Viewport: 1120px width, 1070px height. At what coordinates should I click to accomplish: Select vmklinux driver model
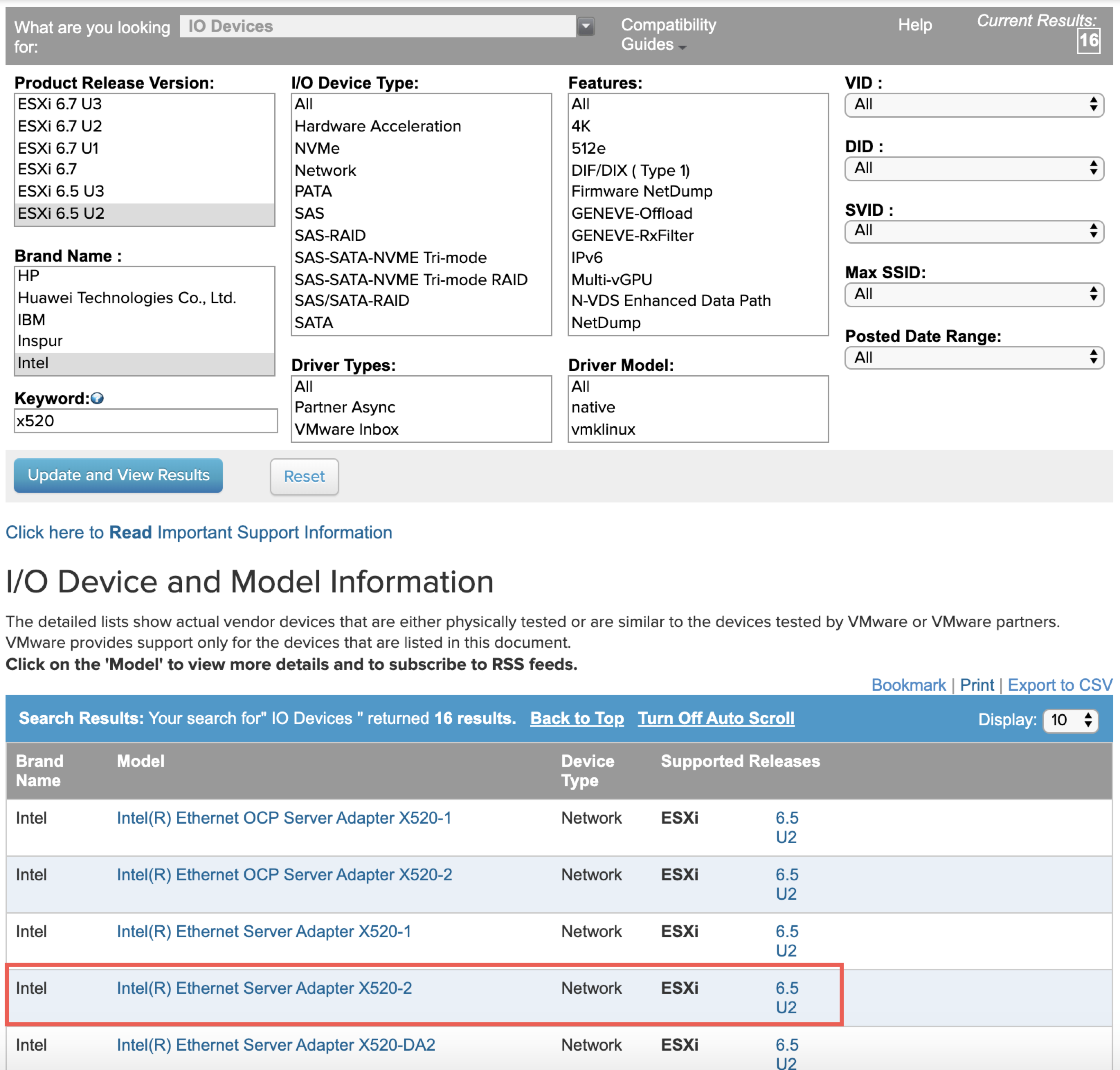[698, 429]
